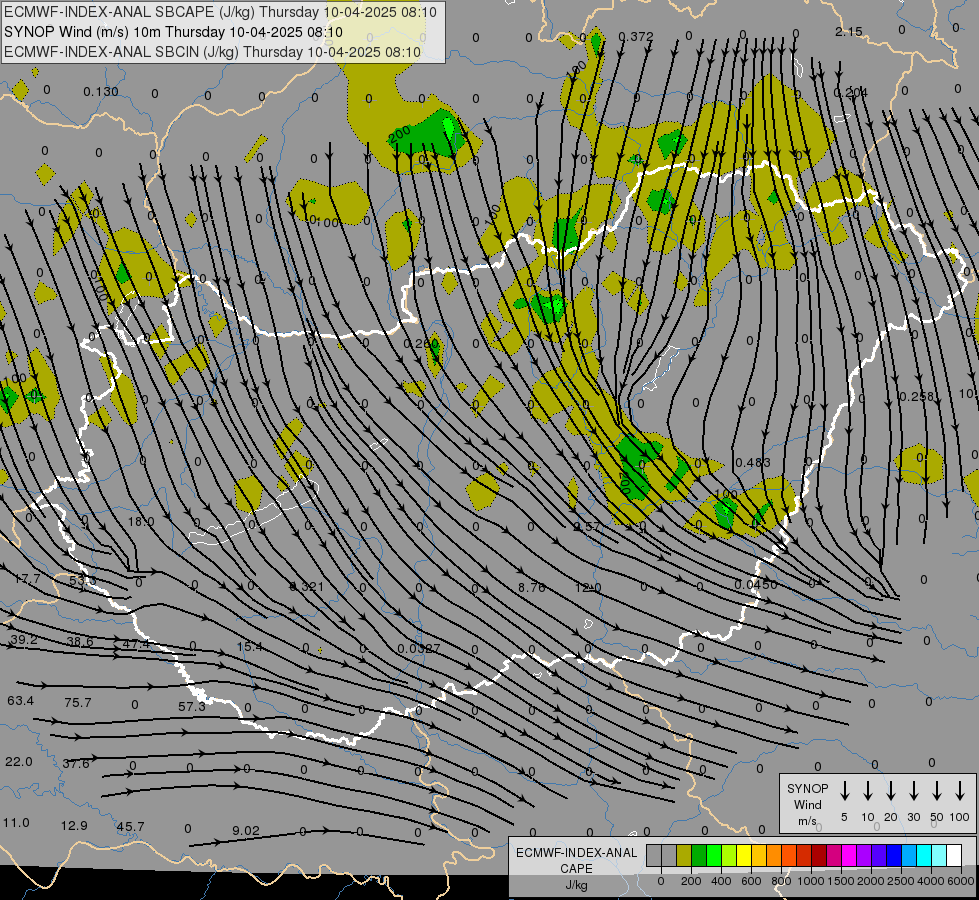Screen dimensions: 979x900
Task: Click the value 57.3 on the map
Action: [192, 706]
